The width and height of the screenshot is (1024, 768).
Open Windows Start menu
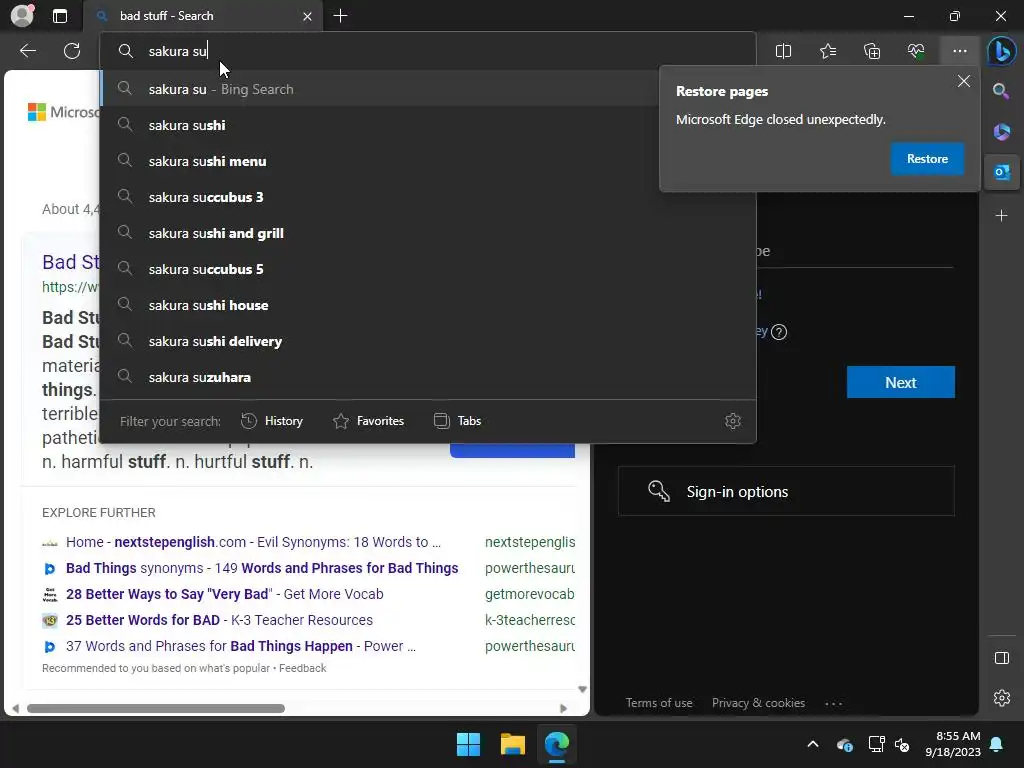(468, 744)
